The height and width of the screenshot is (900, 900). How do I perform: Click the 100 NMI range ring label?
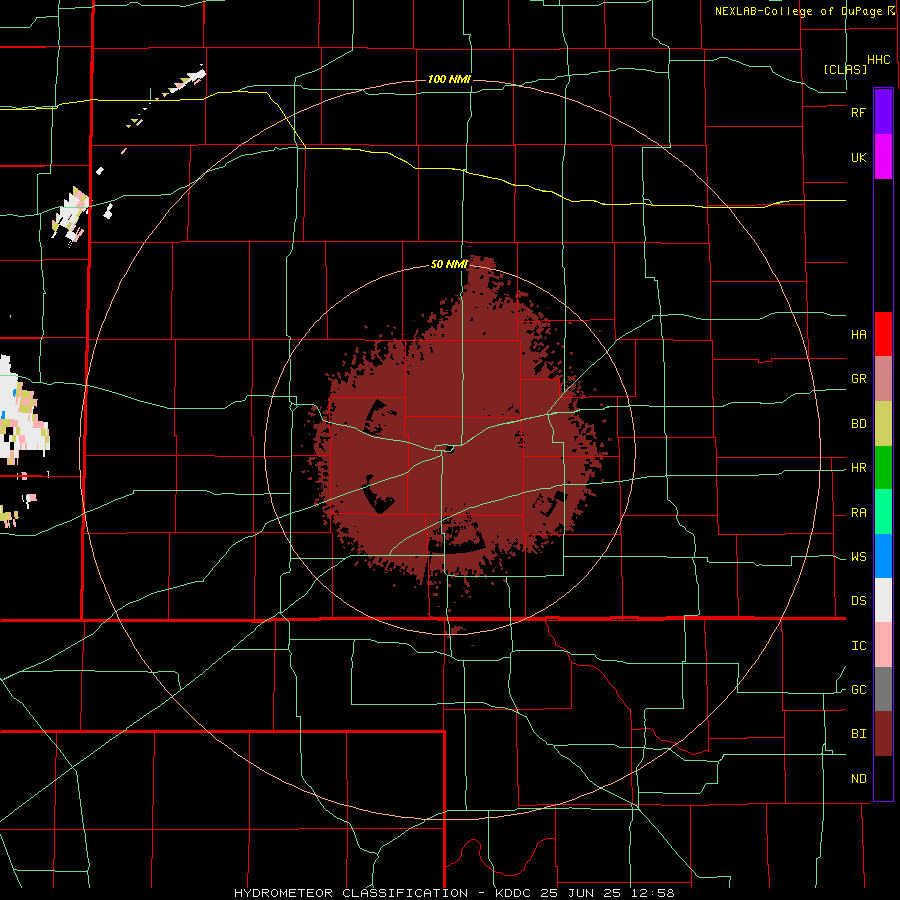[x=449, y=79]
